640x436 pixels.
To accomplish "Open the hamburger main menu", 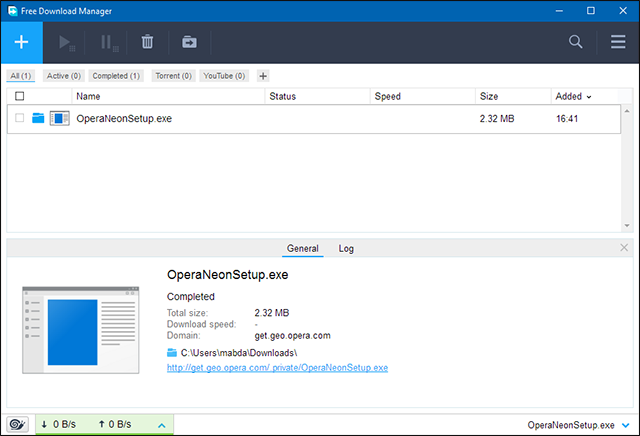I will (x=618, y=42).
